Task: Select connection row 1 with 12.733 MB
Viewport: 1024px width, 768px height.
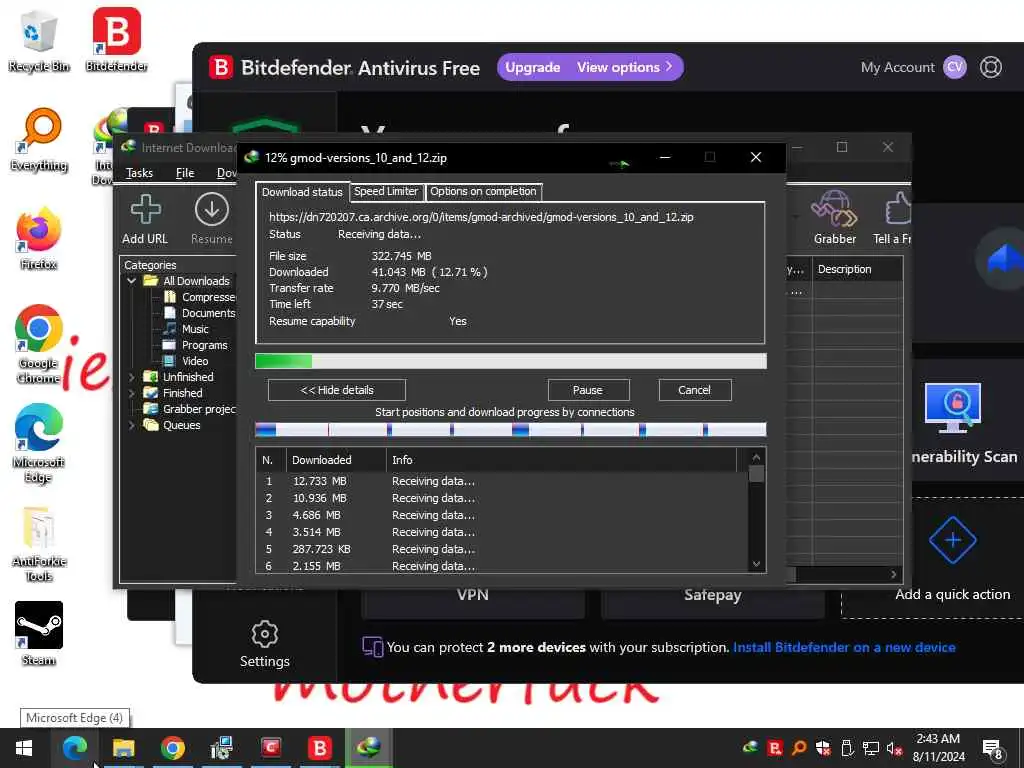Action: 502,481
